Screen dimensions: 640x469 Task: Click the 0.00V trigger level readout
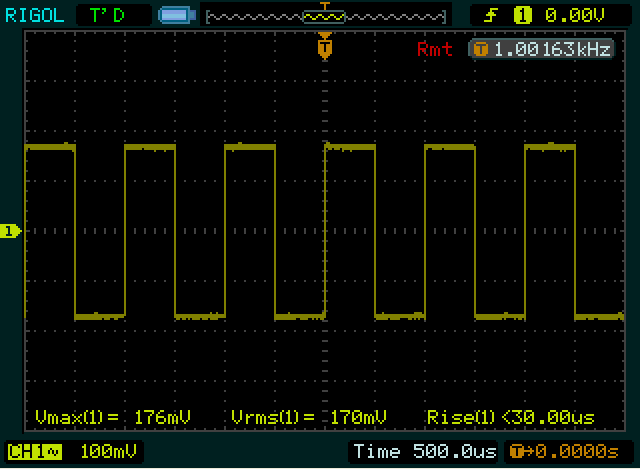click(x=575, y=16)
